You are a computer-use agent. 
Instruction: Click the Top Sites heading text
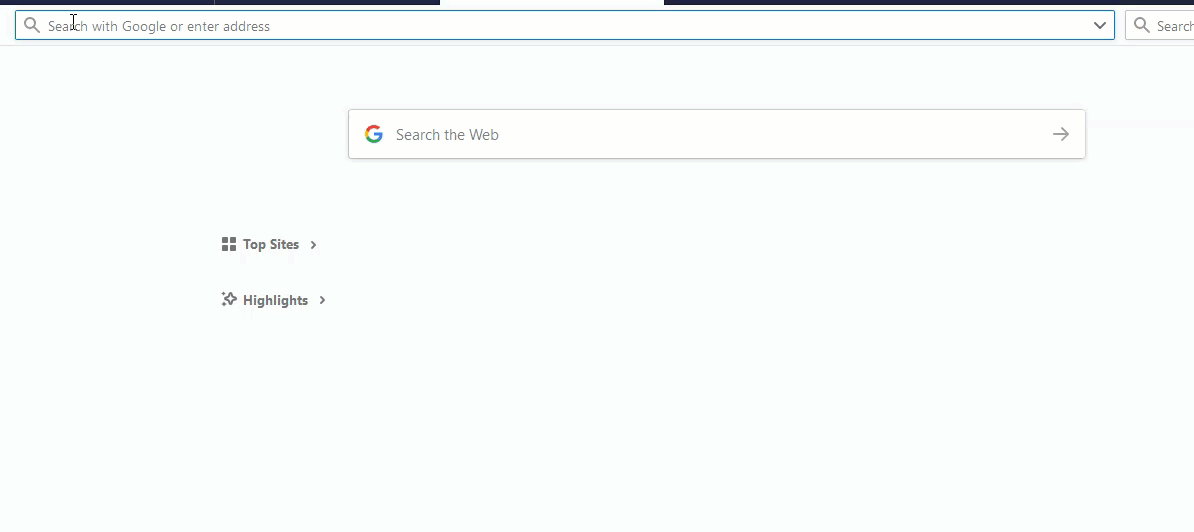point(271,244)
